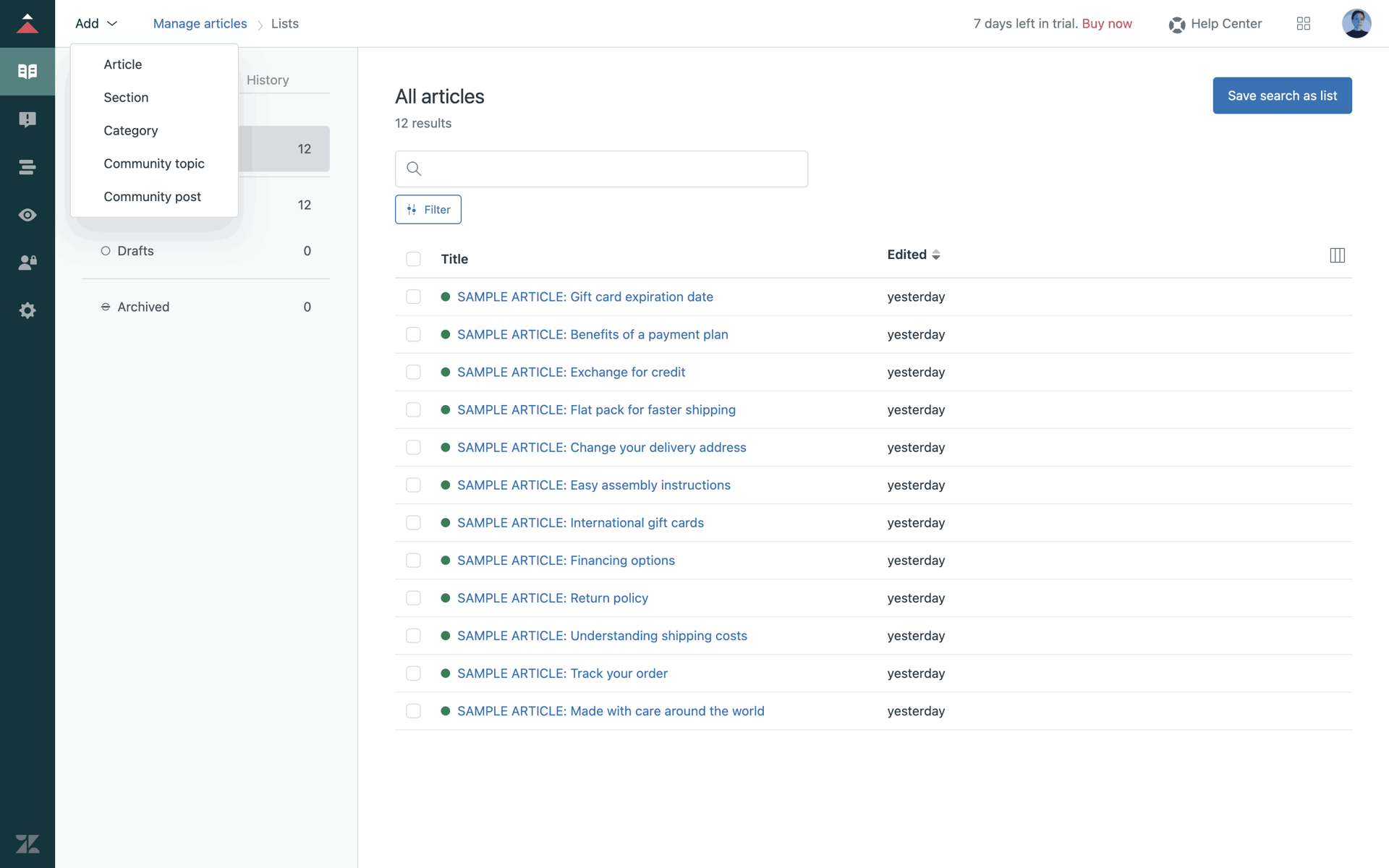Open the Filter options
The height and width of the screenshot is (868, 1389).
(x=428, y=209)
